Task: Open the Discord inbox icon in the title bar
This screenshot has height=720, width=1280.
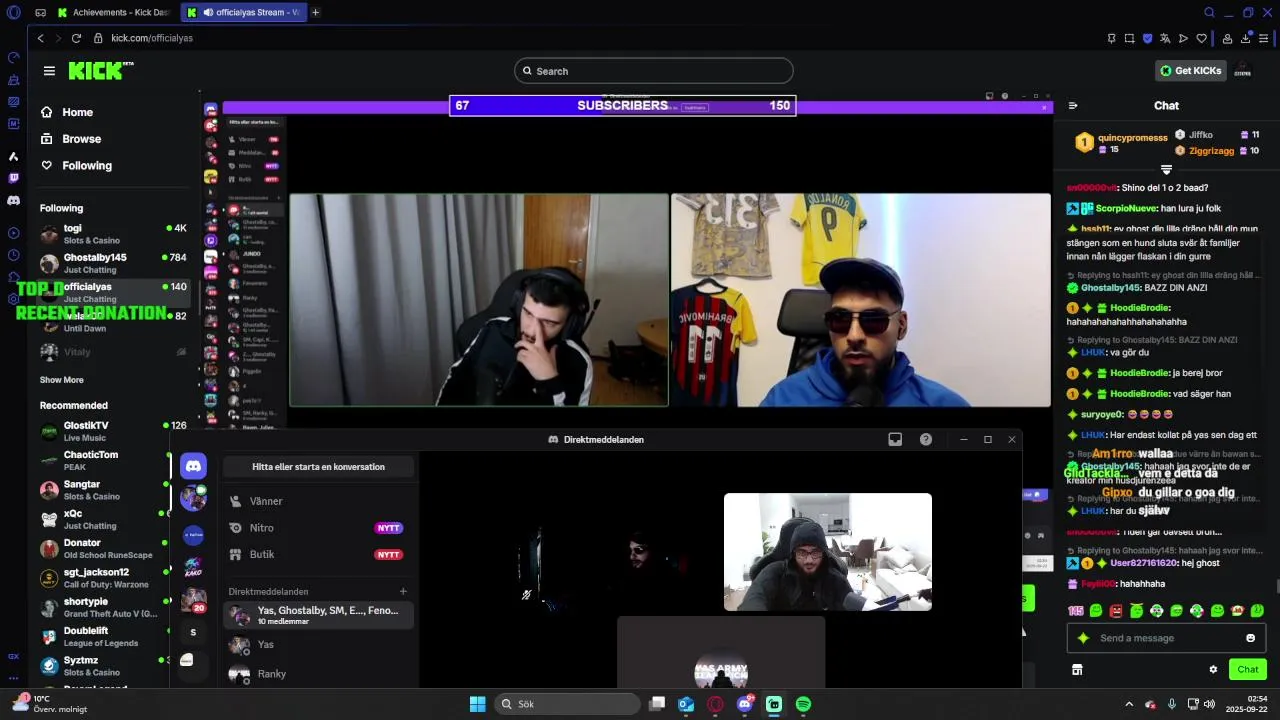Action: coord(895,439)
